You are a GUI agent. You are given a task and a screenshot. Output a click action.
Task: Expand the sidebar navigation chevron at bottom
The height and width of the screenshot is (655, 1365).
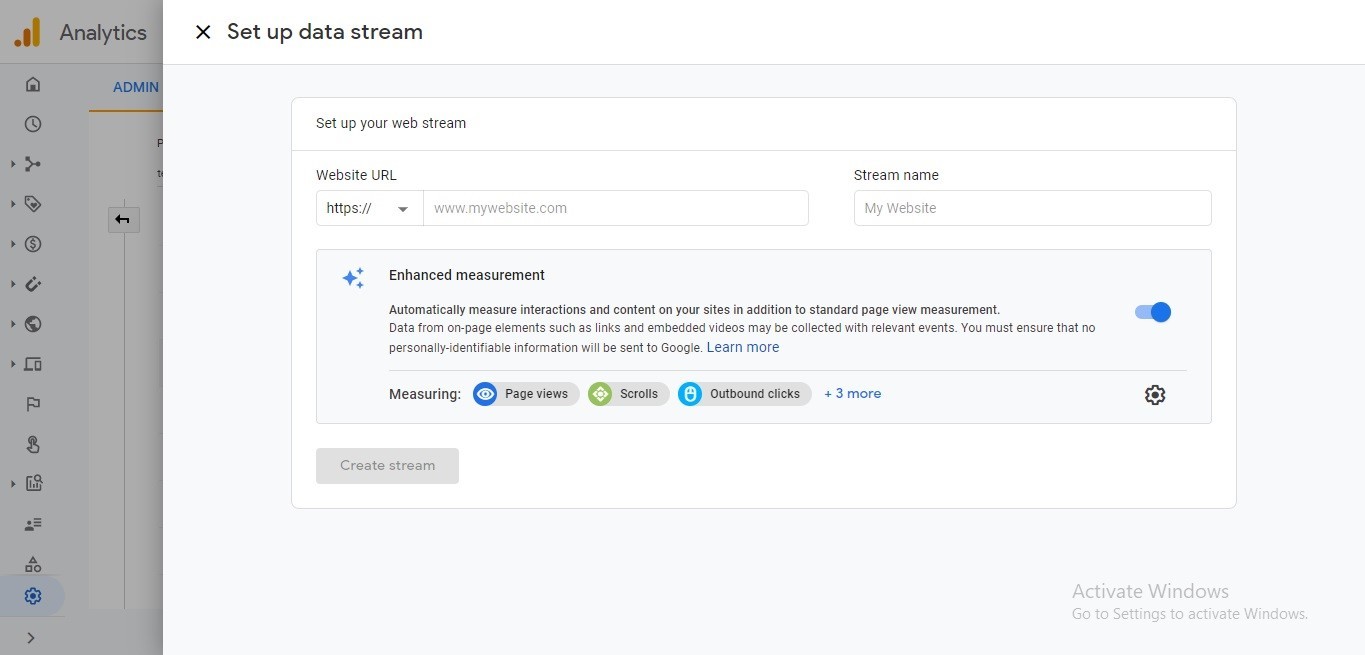click(x=31, y=637)
